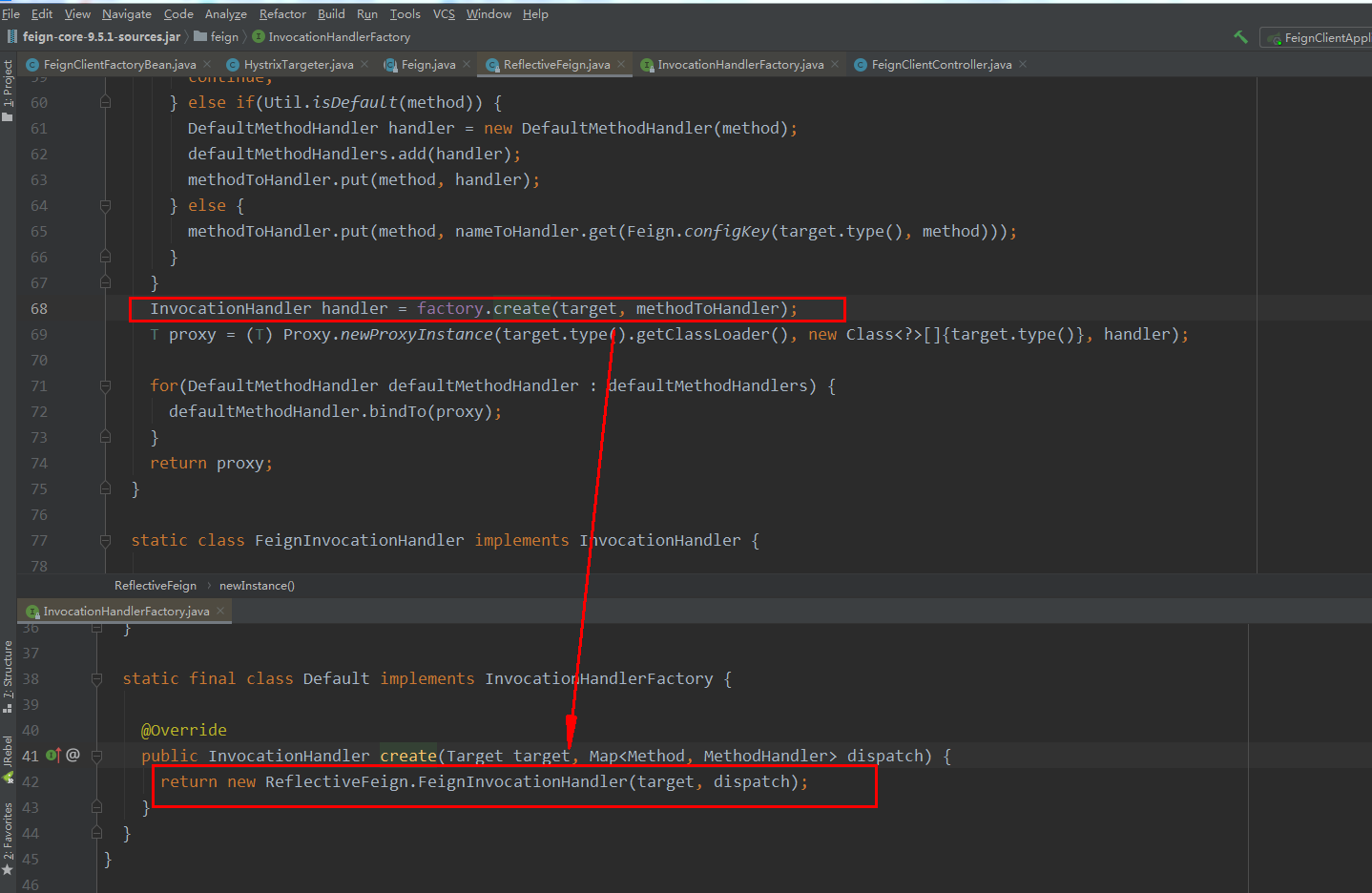
Task: Toggle fold marker at line 66
Action: click(x=106, y=258)
